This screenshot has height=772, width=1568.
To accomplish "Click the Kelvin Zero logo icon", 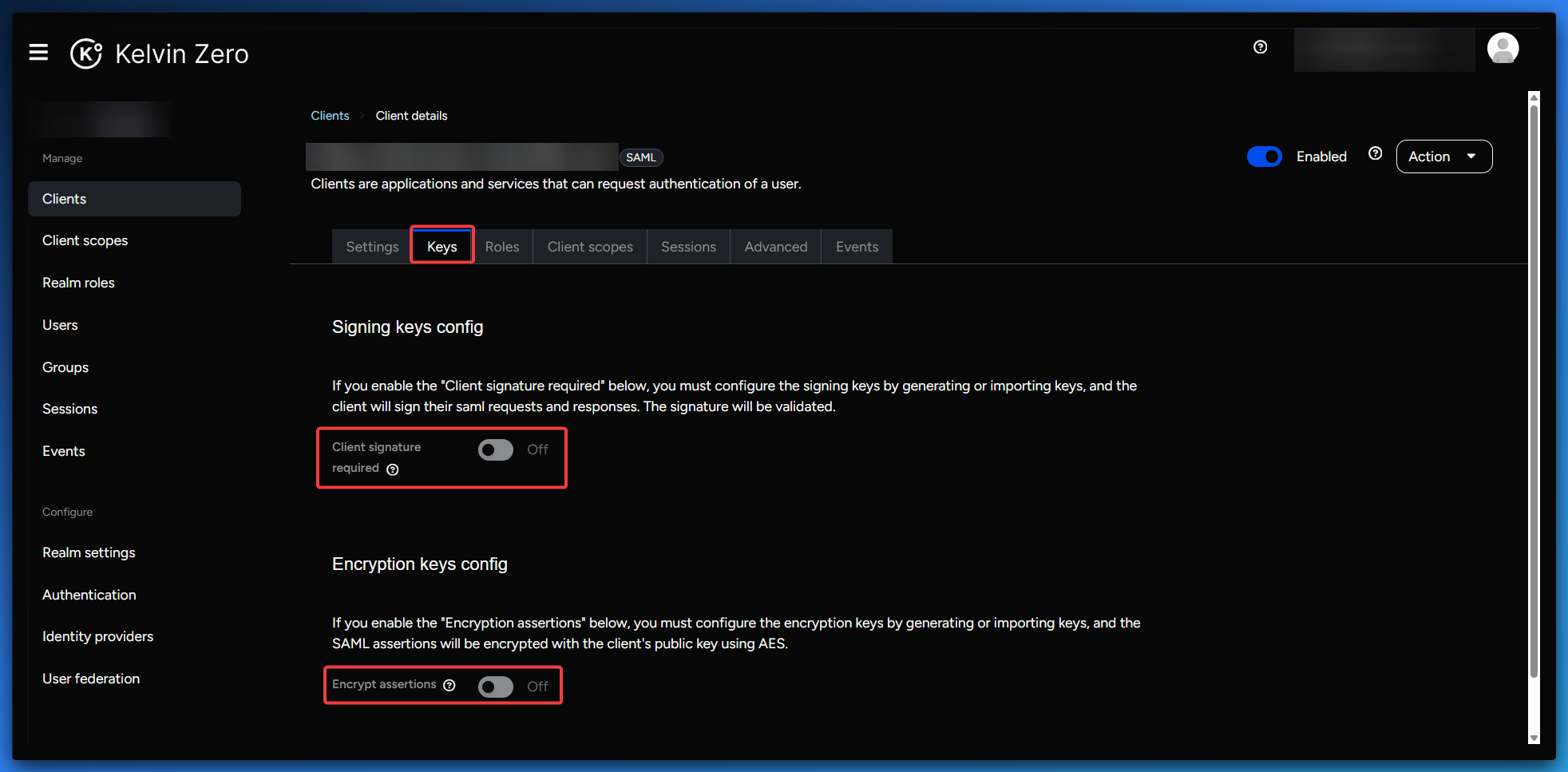I will [86, 53].
